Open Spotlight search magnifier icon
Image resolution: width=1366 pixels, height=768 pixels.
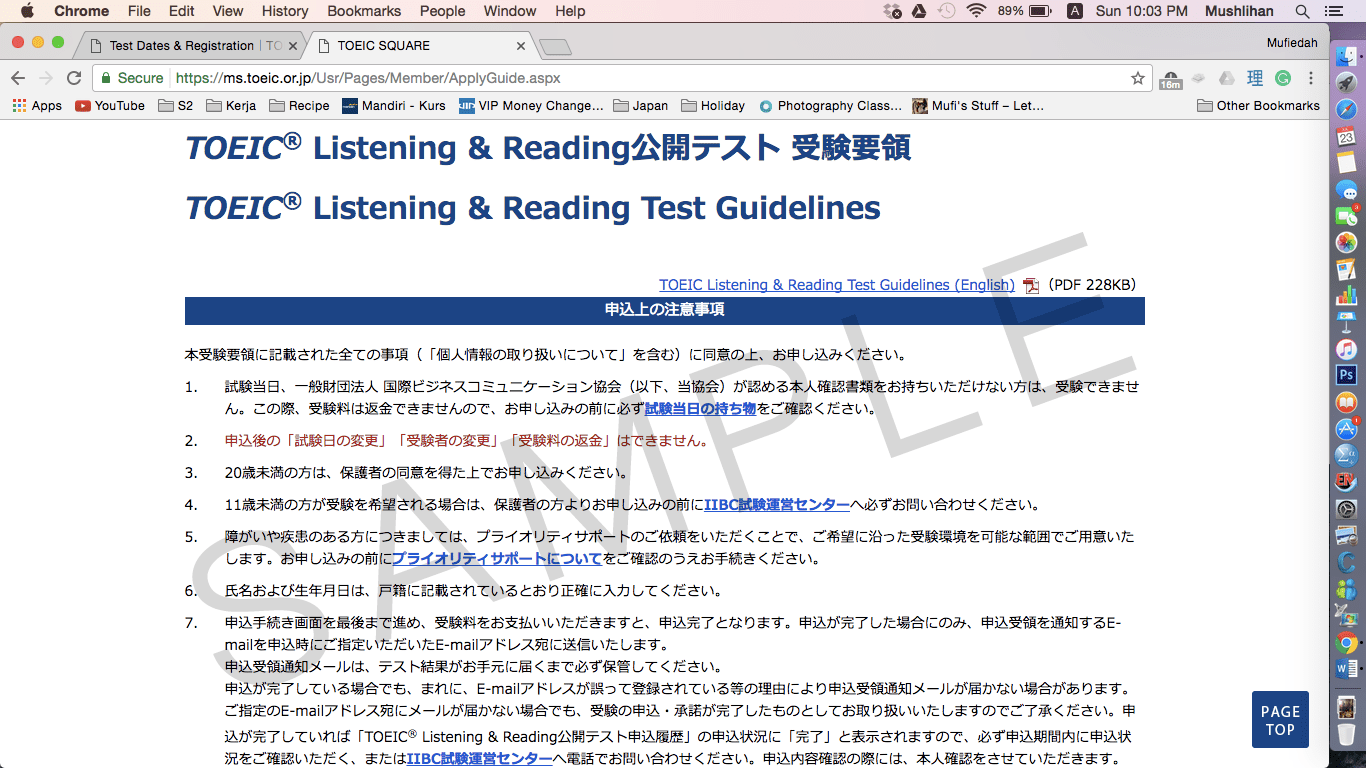coord(1302,11)
